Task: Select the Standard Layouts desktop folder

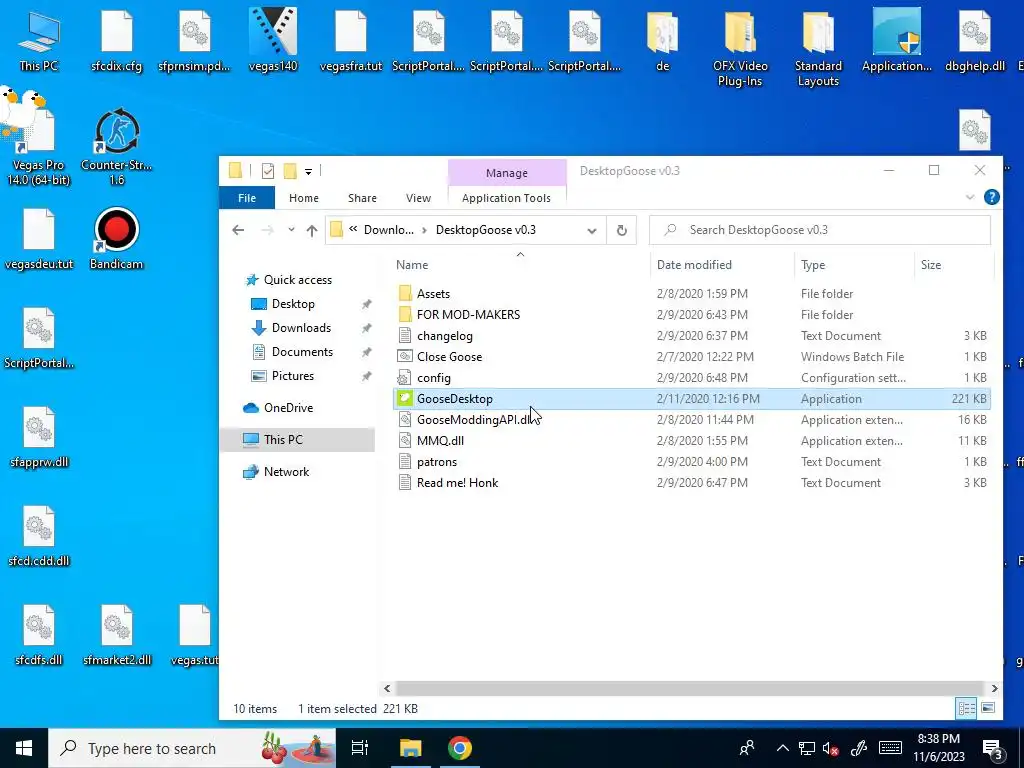Action: (x=818, y=49)
